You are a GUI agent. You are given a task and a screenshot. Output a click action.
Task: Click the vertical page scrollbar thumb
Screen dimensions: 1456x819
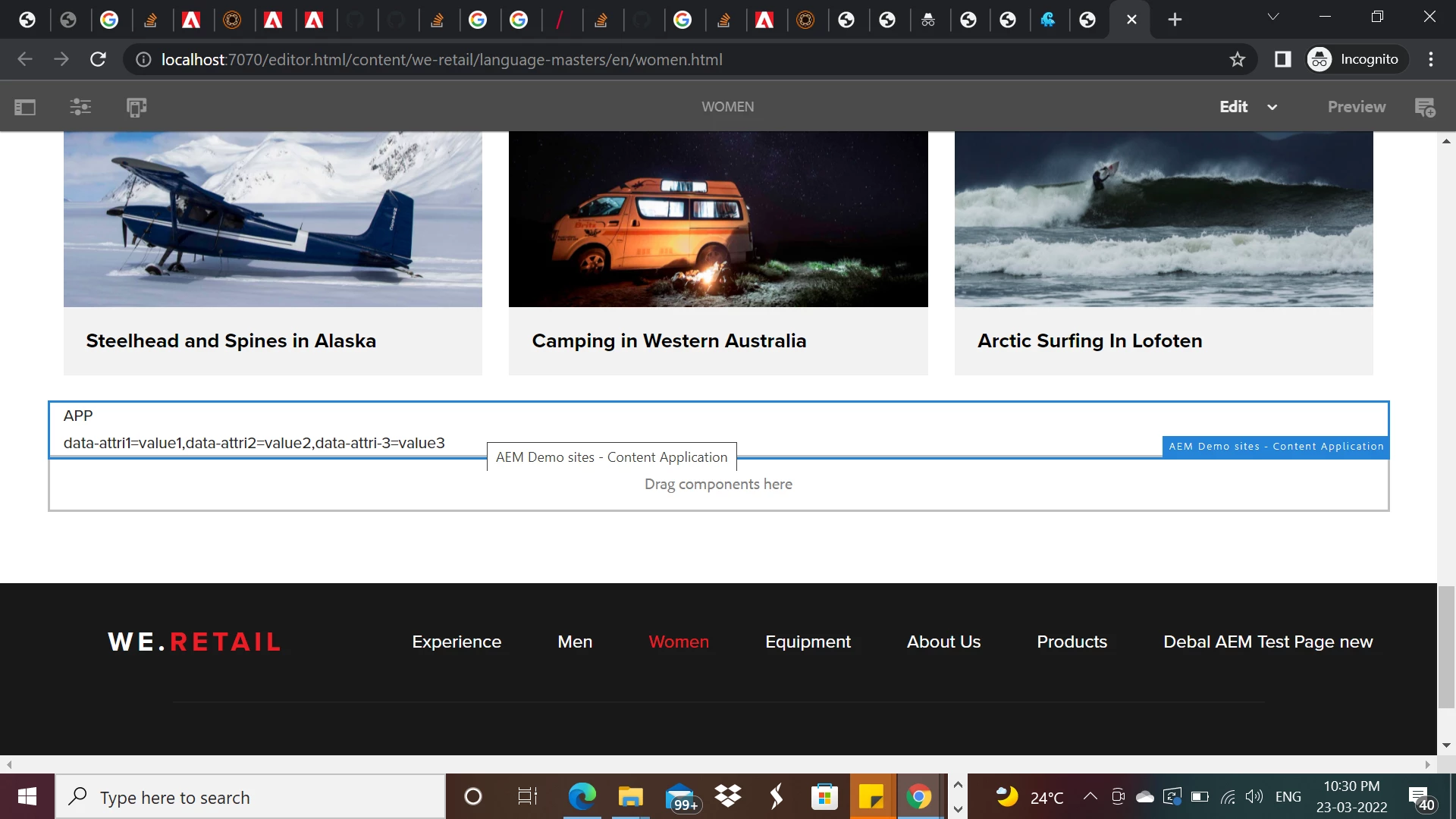pos(1446,646)
